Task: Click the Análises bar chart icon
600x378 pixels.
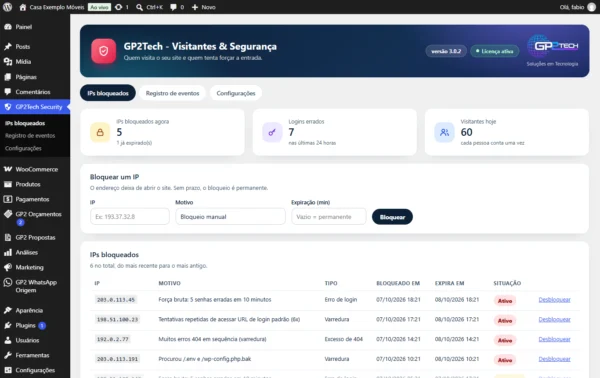Action: [8, 253]
